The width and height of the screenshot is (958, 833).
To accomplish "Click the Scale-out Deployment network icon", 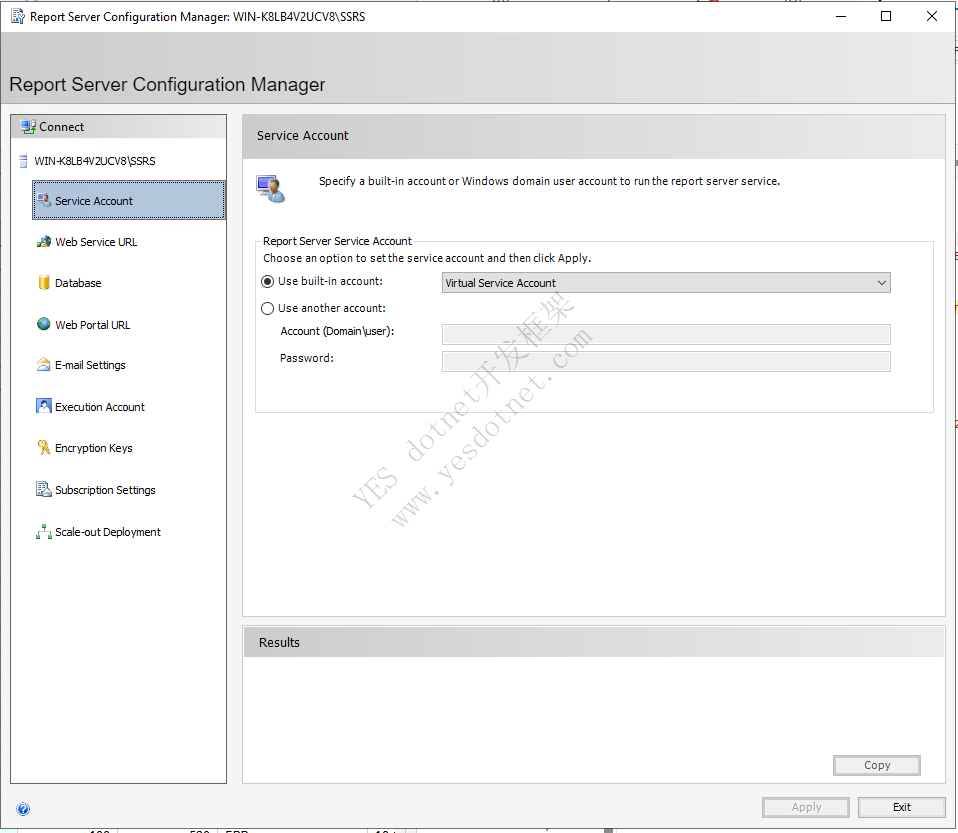I will pyautogui.click(x=44, y=532).
